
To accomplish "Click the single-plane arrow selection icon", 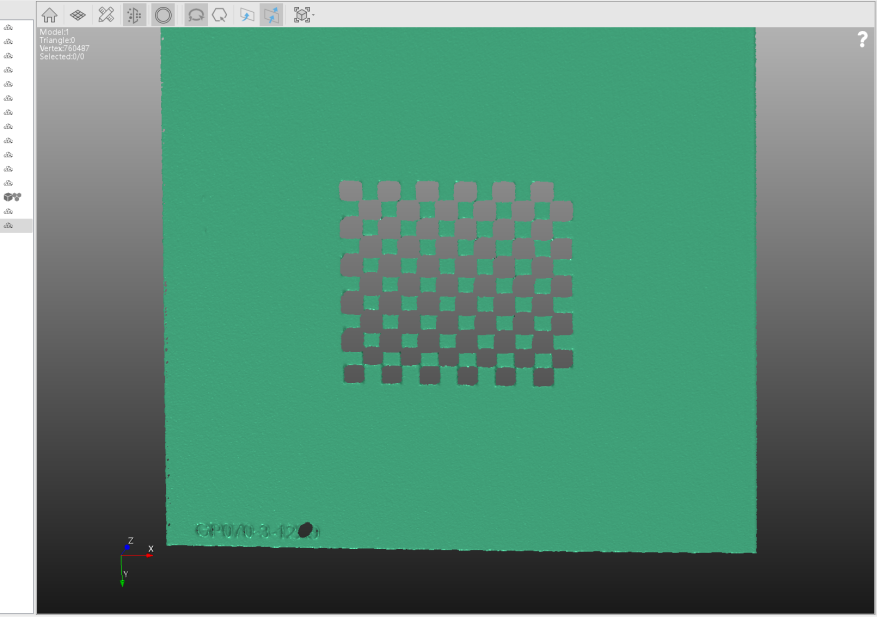I will pos(246,15).
